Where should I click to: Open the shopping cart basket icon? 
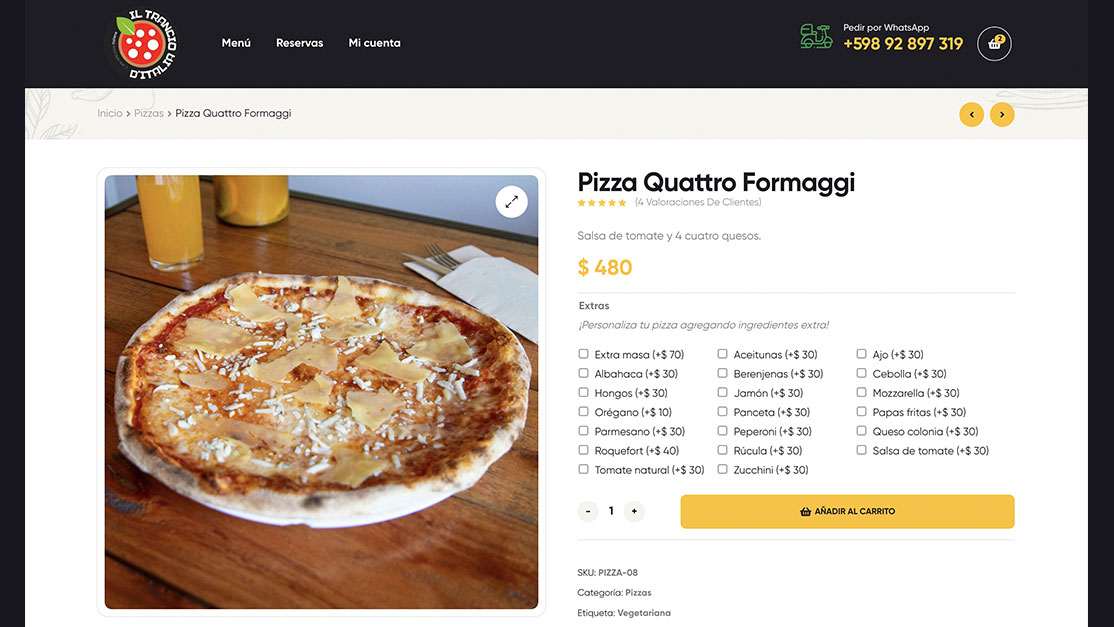[994, 43]
